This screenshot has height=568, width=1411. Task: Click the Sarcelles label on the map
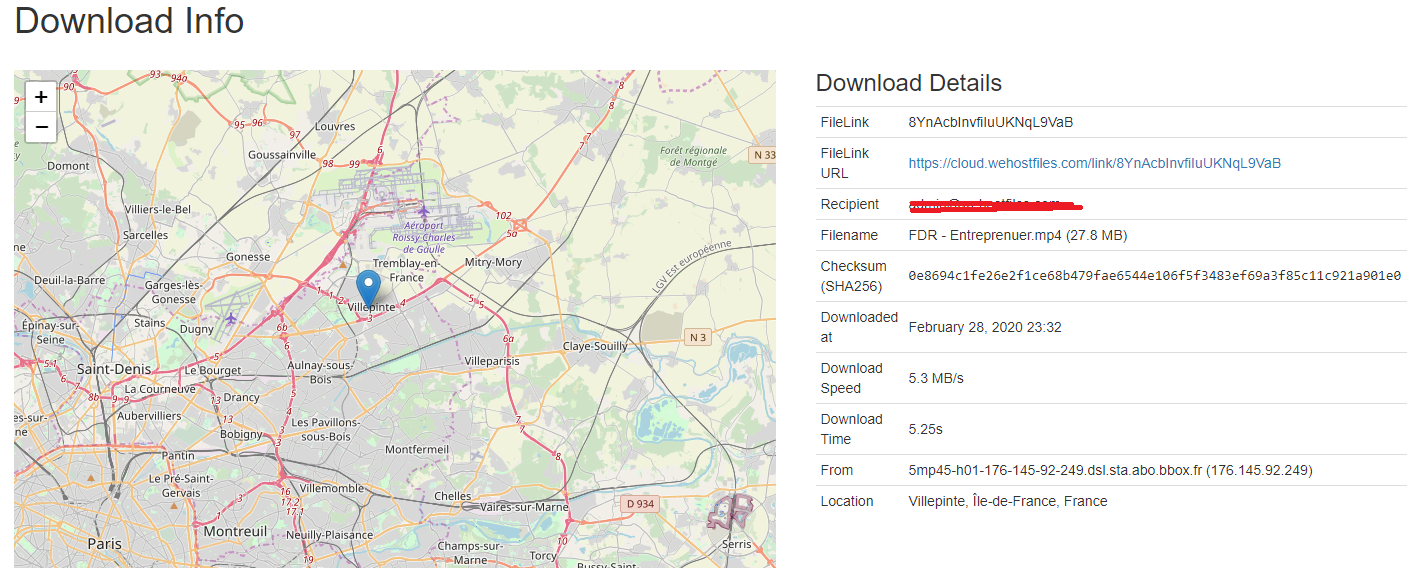click(145, 235)
